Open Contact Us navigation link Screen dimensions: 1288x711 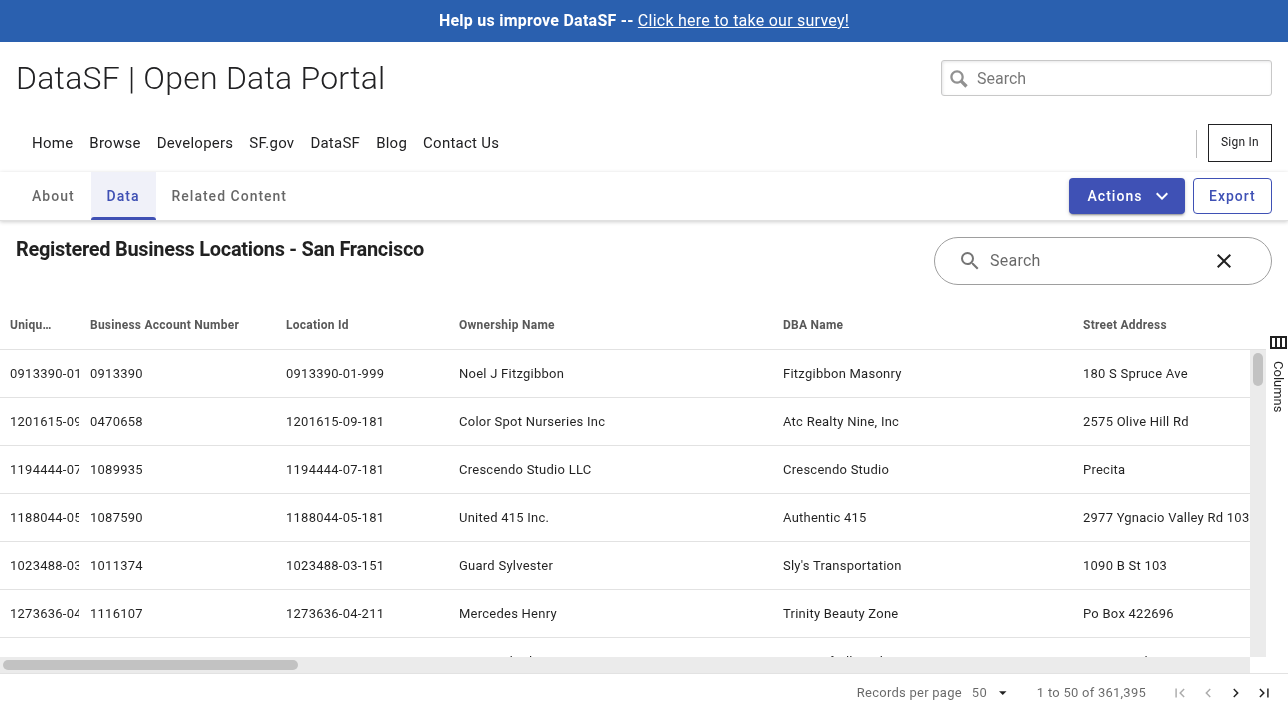tap(461, 143)
